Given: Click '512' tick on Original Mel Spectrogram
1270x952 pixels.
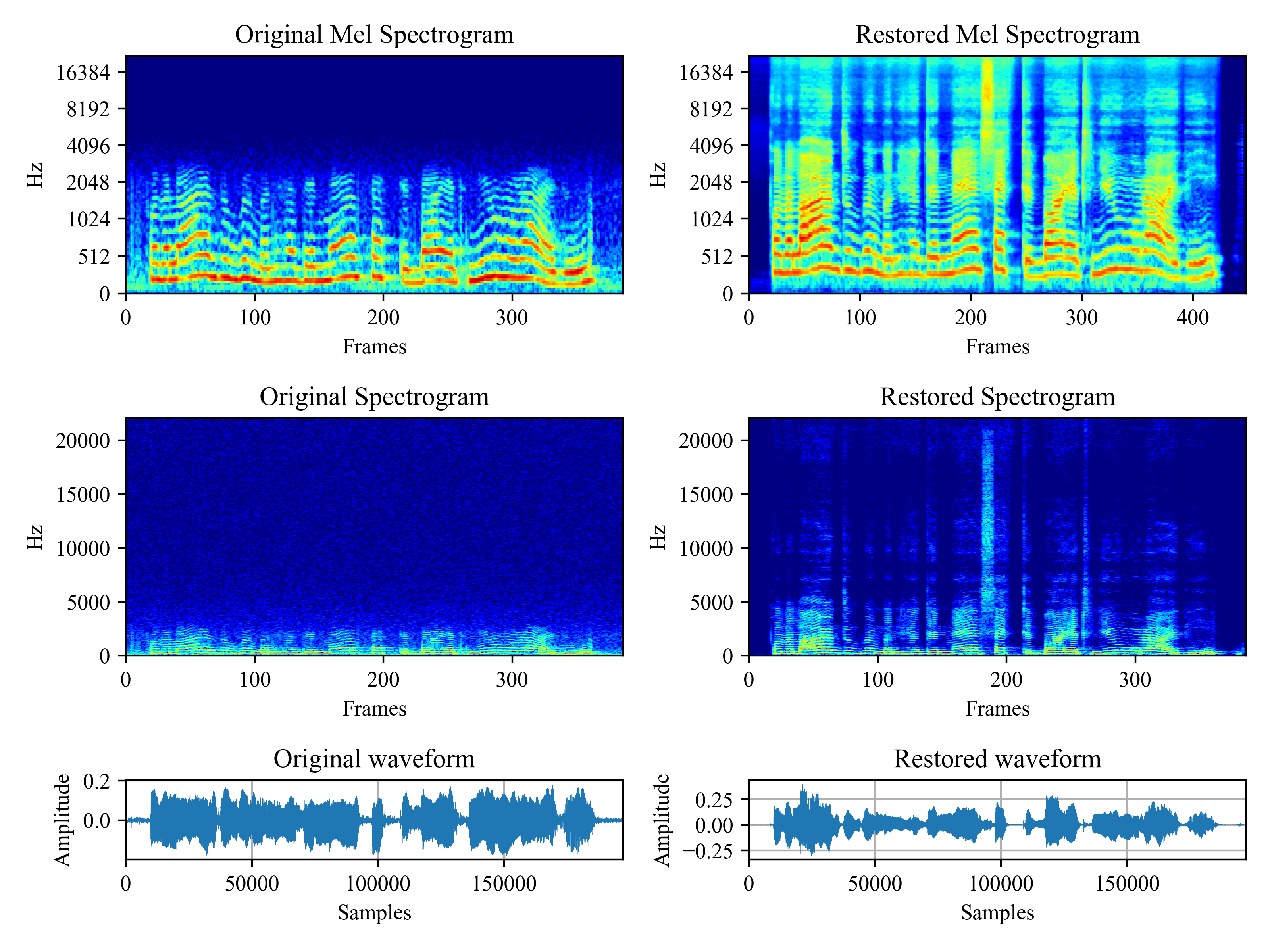Looking at the screenshot, I should click(94, 257).
